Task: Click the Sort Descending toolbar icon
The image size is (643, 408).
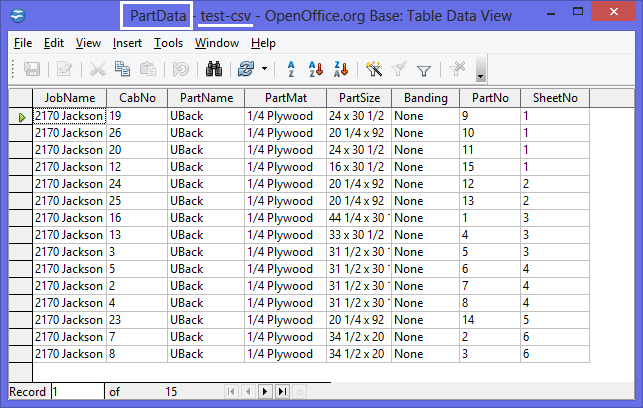Action: (x=341, y=69)
